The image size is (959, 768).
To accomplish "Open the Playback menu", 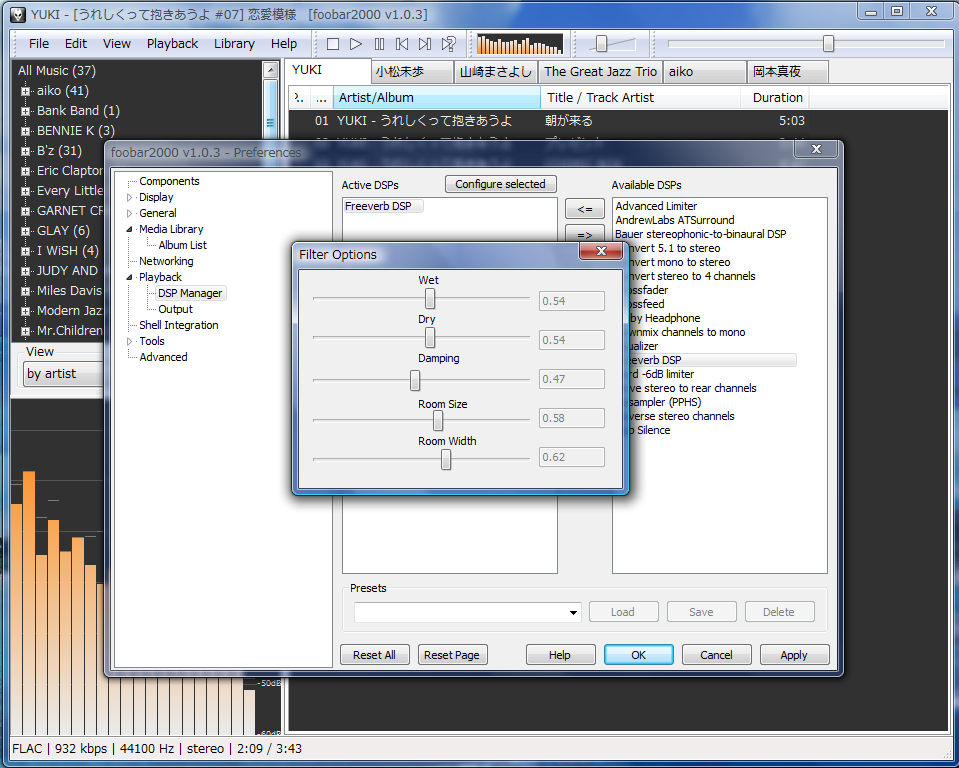I will (x=172, y=44).
